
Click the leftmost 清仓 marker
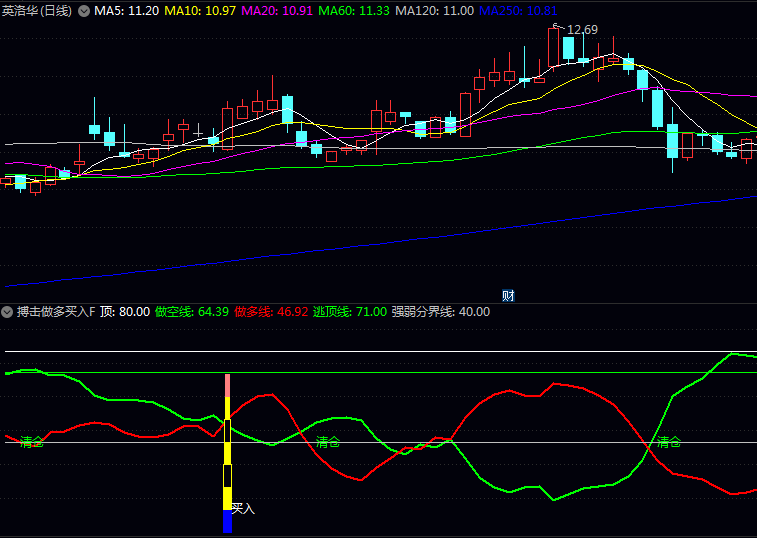[32, 442]
